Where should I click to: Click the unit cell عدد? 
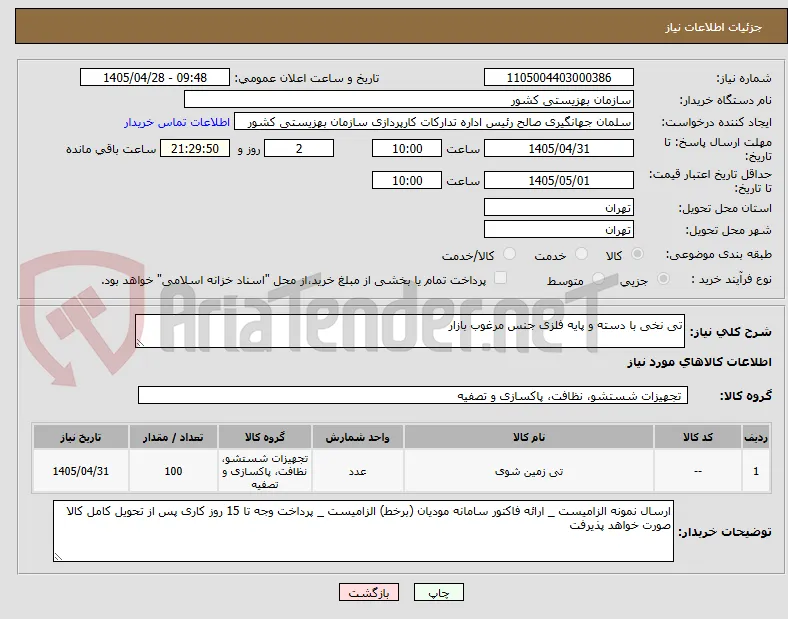357,471
